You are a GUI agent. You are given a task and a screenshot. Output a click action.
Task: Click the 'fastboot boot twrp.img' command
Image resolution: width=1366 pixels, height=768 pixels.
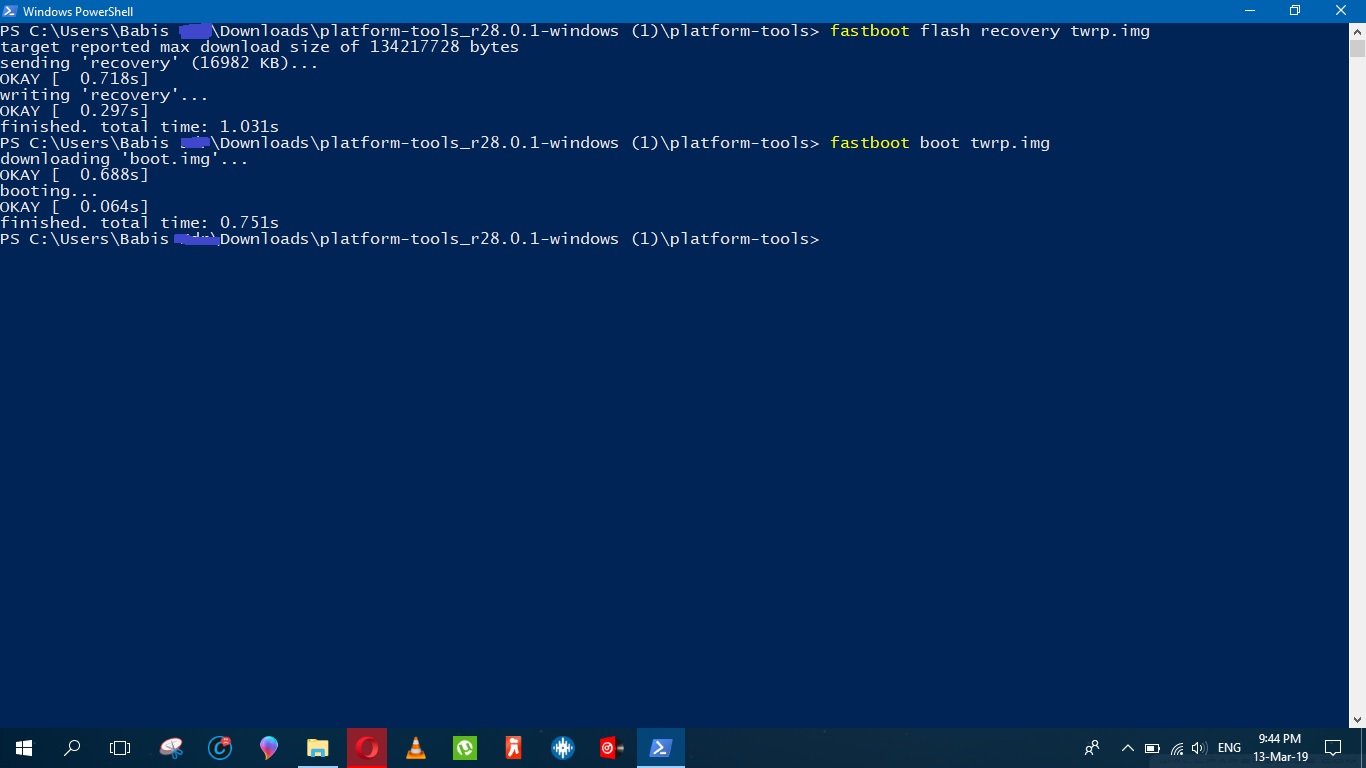point(940,143)
